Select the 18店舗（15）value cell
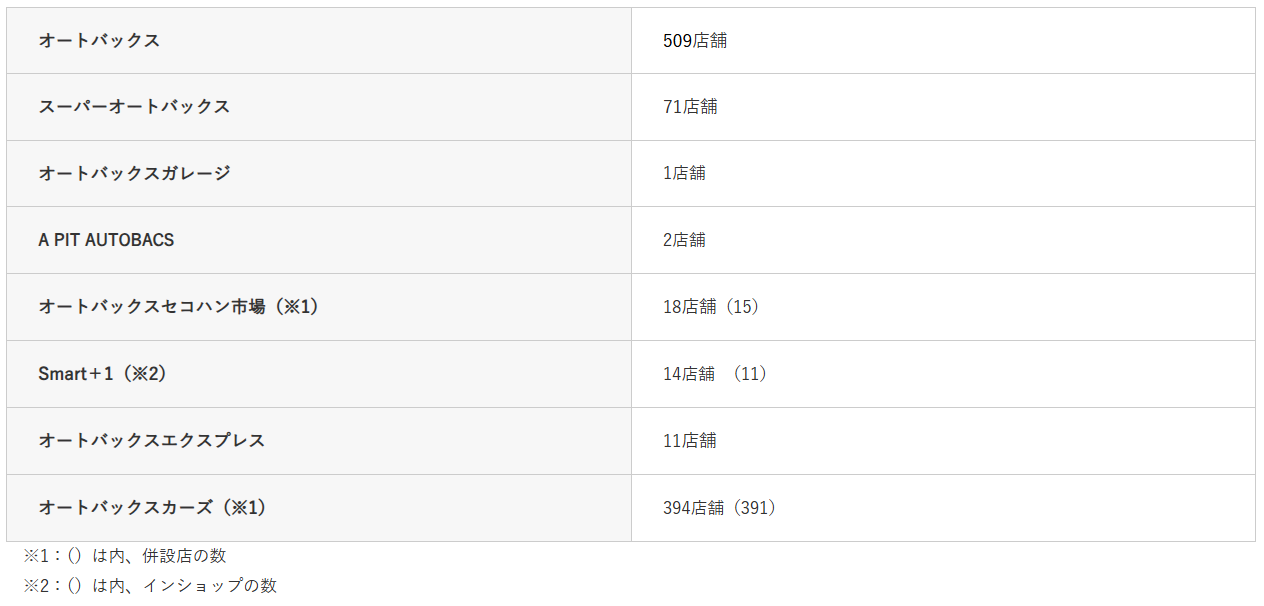This screenshot has width=1264, height=606. (711, 307)
